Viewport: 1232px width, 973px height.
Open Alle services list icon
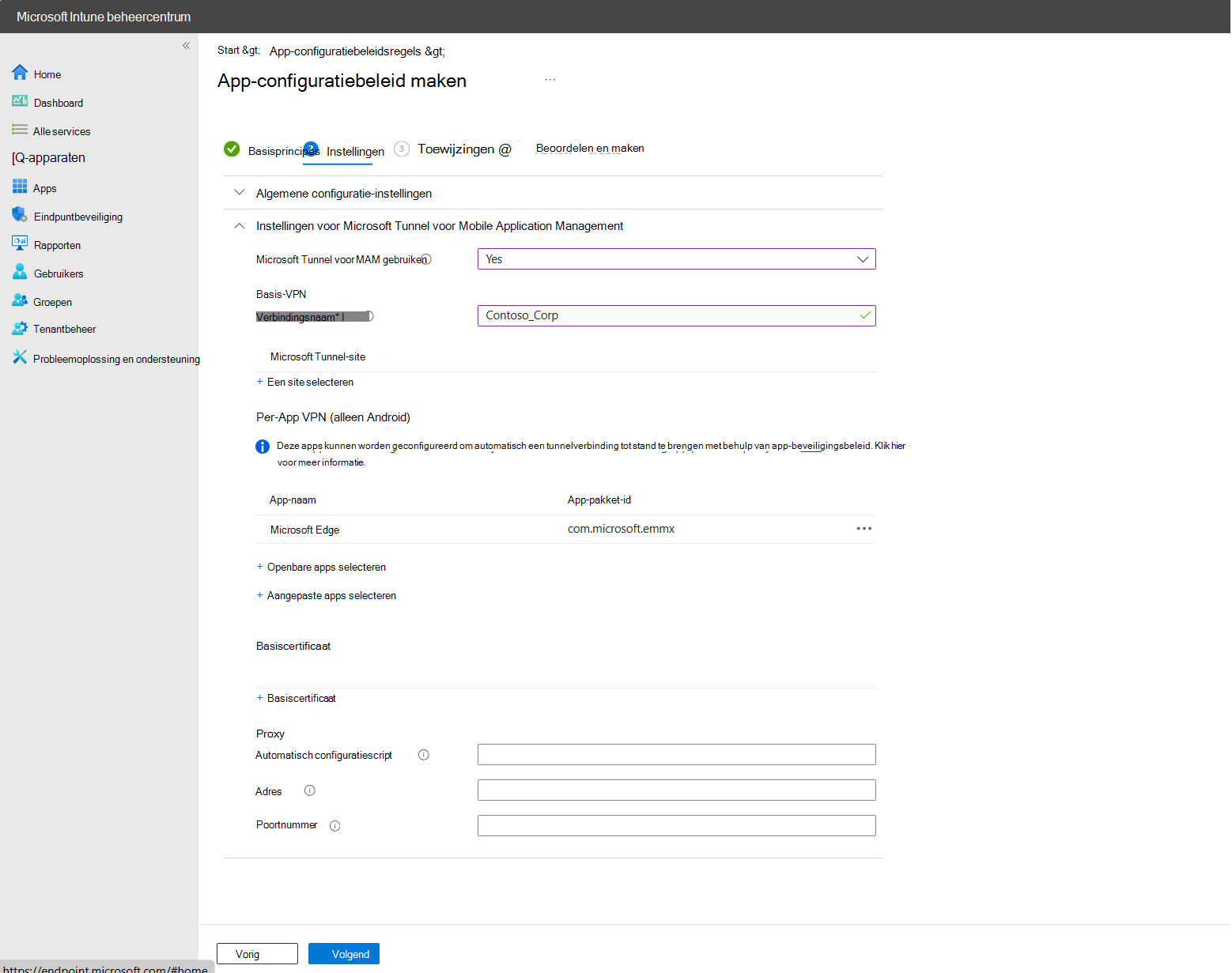pos(20,130)
